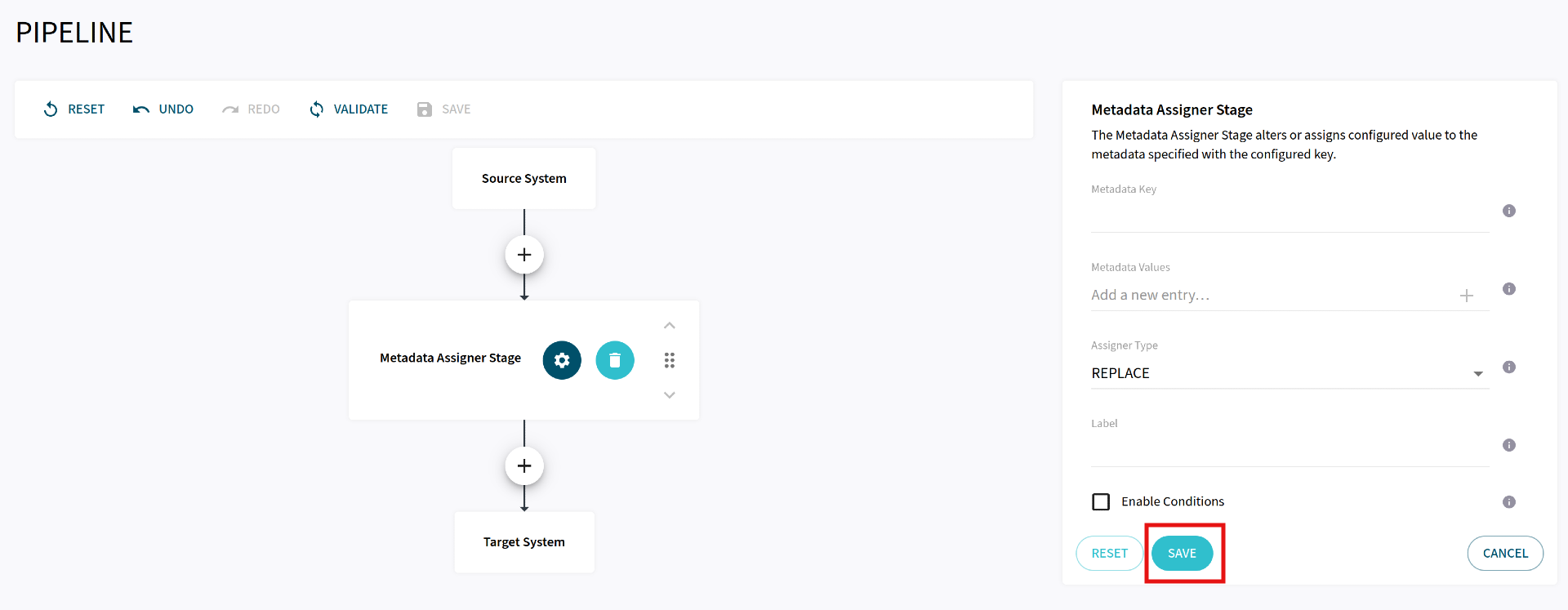Add a new Metadata Values entry with plus
The width and height of the screenshot is (1568, 610).
tap(1467, 296)
